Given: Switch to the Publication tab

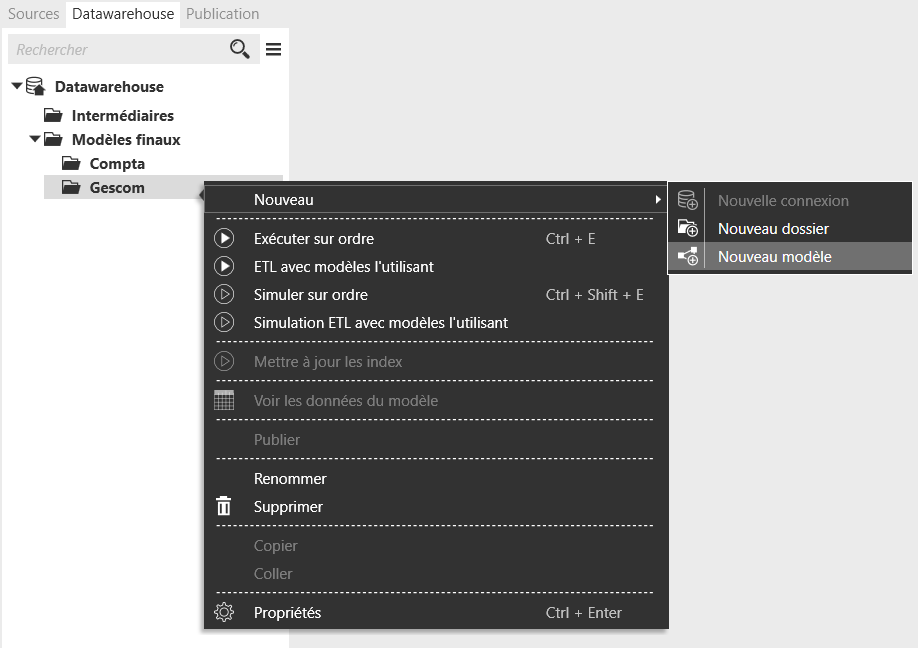Looking at the screenshot, I should (x=222, y=13).
